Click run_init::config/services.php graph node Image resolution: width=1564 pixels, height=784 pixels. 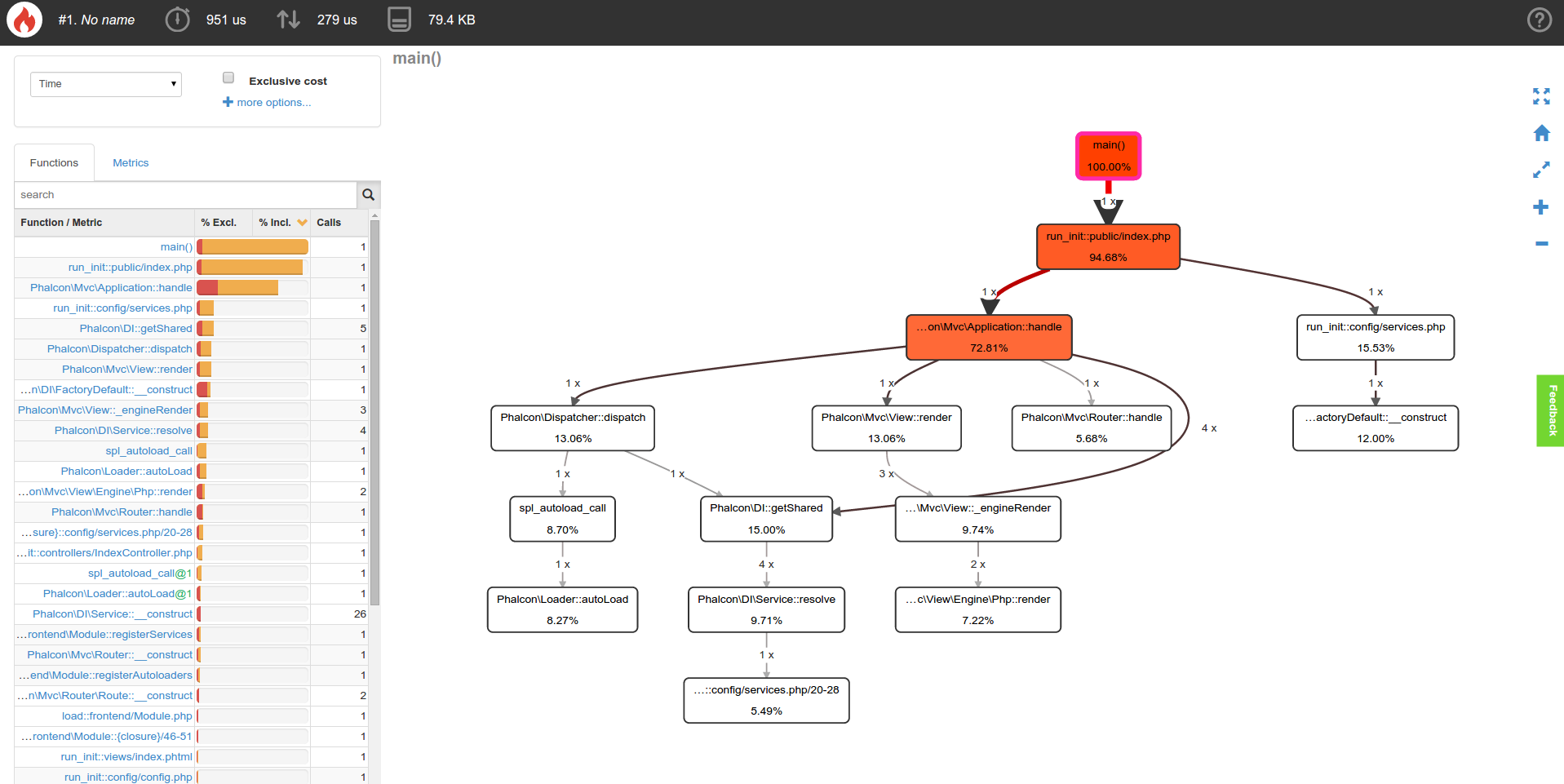(1376, 337)
